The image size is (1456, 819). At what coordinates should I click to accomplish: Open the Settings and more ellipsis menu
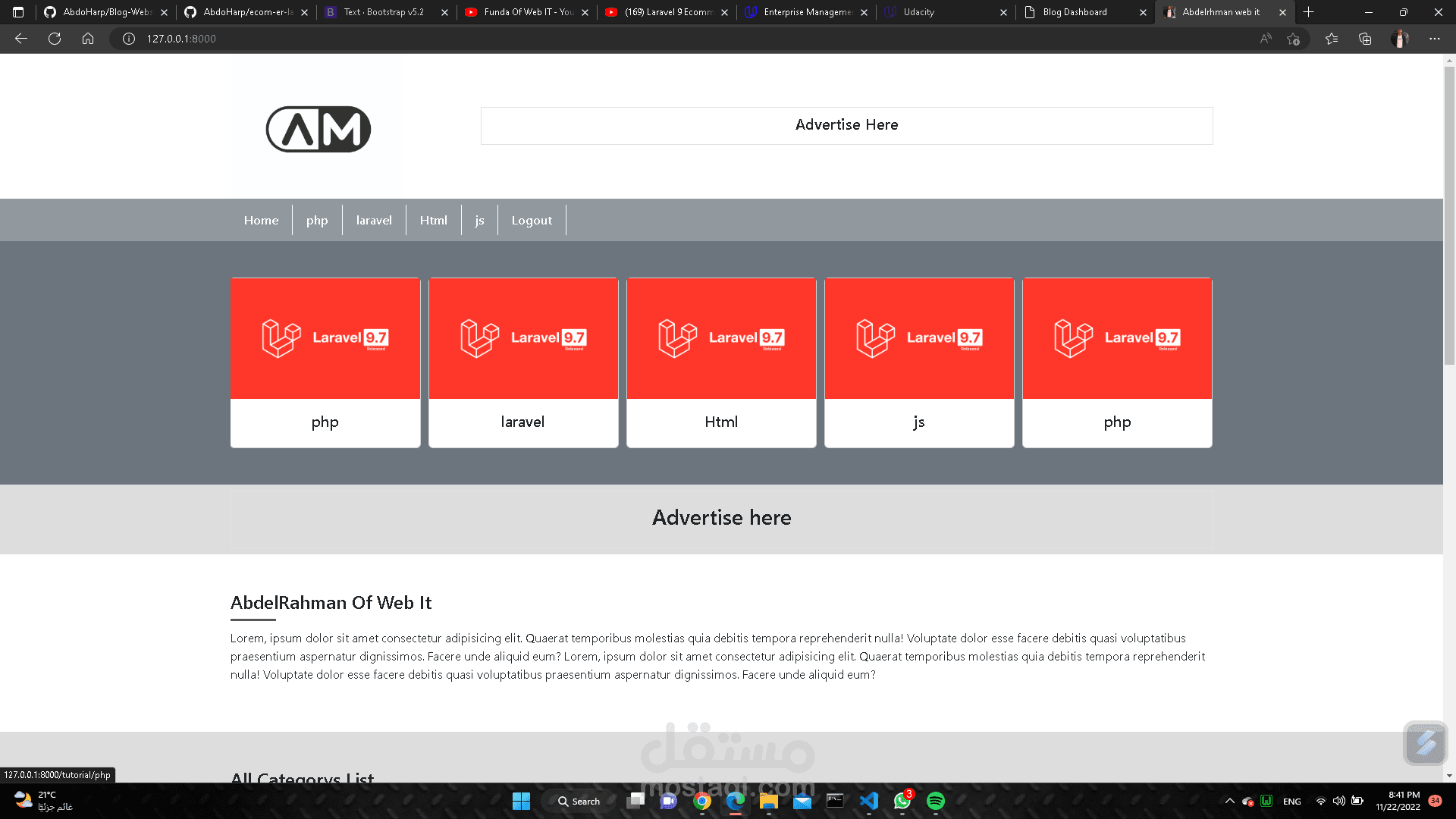coord(1435,39)
